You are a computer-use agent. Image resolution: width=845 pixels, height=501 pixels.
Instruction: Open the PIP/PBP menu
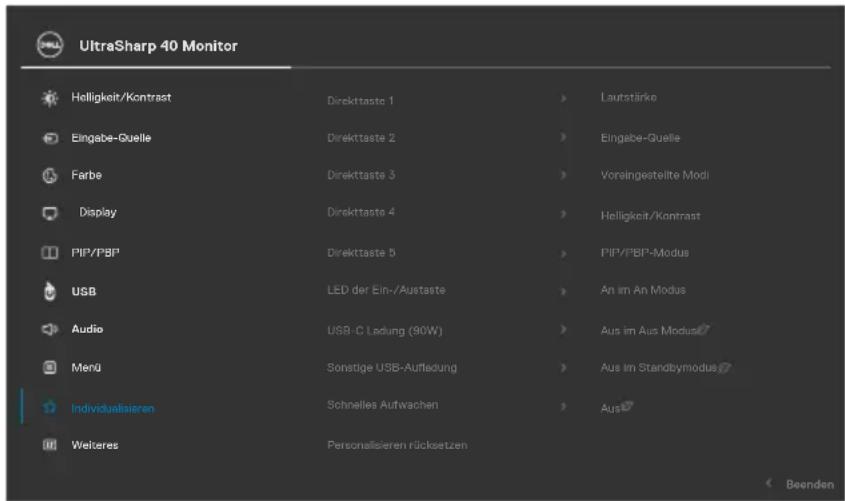(x=95, y=253)
